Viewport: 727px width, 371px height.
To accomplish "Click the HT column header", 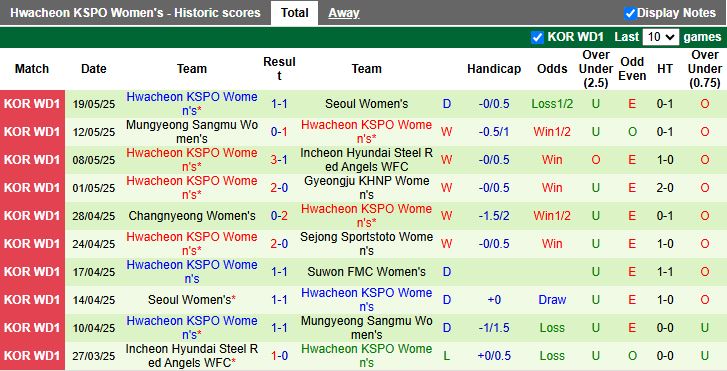I will click(665, 69).
